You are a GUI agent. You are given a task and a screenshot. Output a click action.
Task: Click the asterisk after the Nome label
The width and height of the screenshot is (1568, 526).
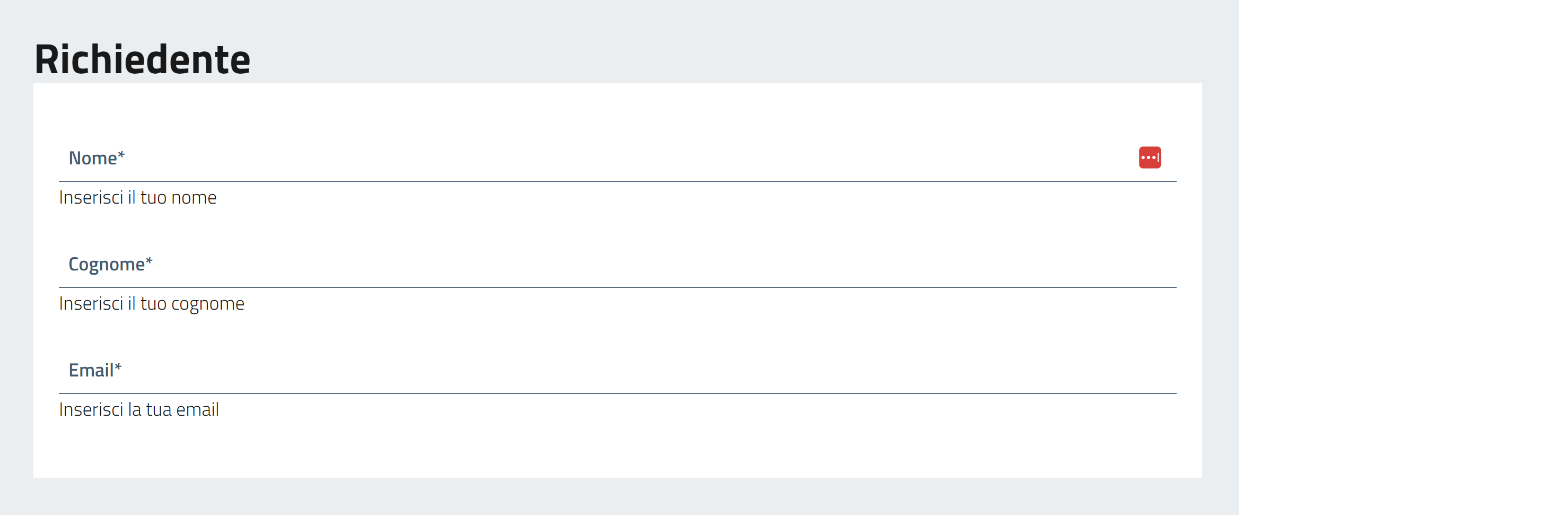(x=121, y=155)
